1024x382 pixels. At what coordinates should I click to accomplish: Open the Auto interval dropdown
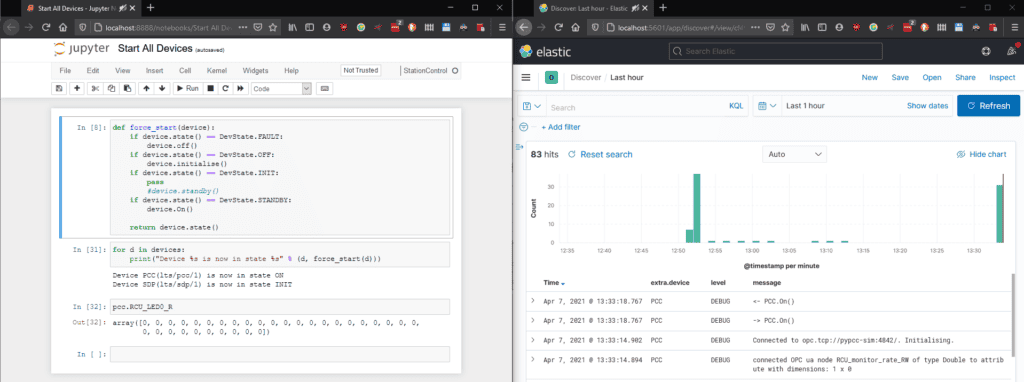pyautogui.click(x=794, y=154)
